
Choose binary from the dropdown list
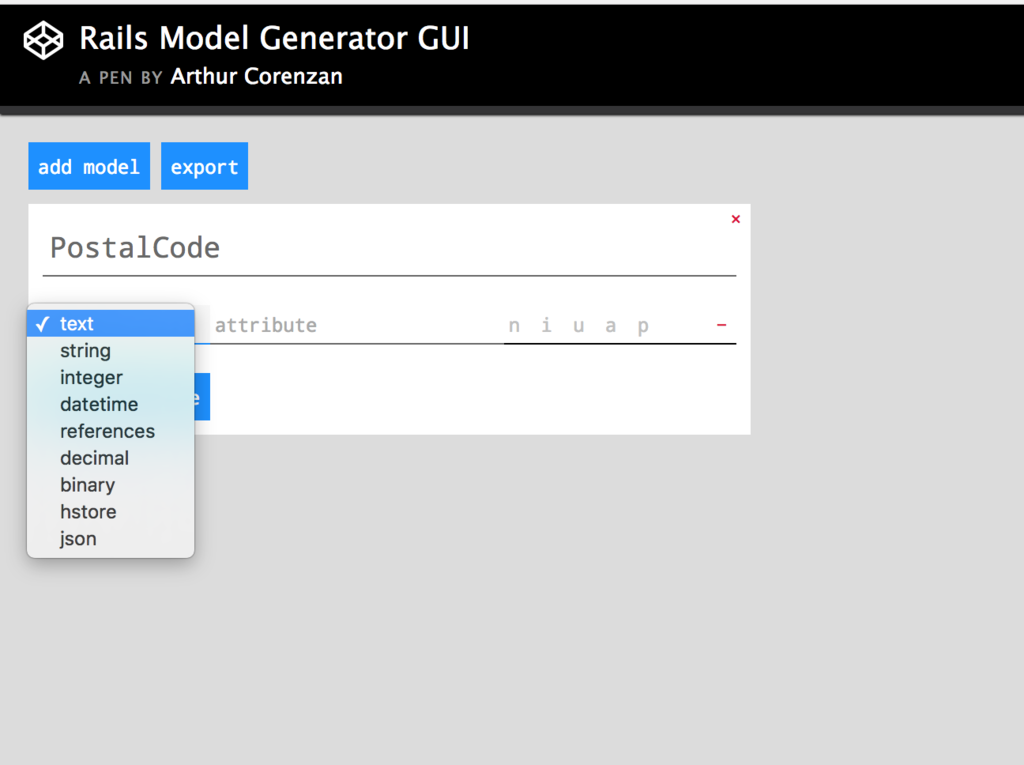(x=110, y=485)
